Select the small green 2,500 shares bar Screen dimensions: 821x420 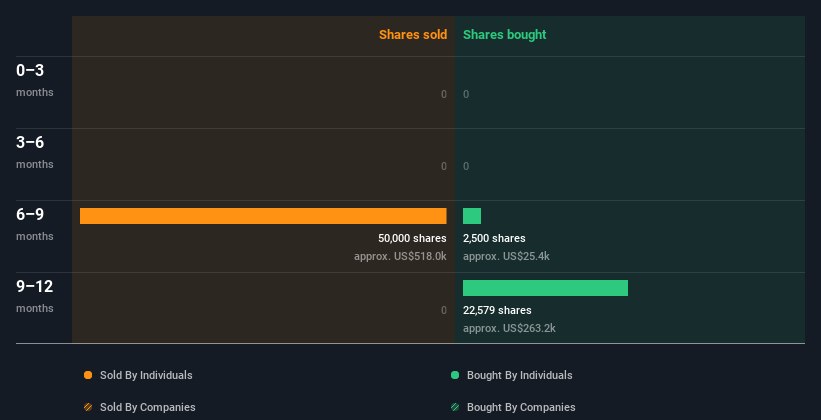coord(472,216)
